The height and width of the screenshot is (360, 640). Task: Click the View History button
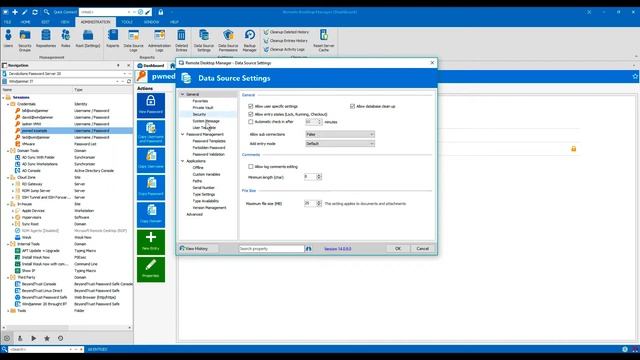(x=197, y=249)
